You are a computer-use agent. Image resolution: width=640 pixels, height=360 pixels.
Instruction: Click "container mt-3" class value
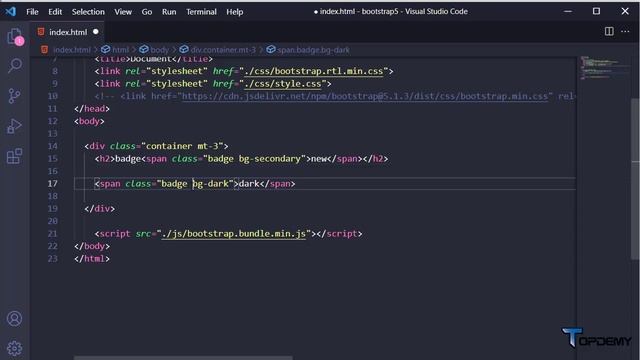[182, 146]
